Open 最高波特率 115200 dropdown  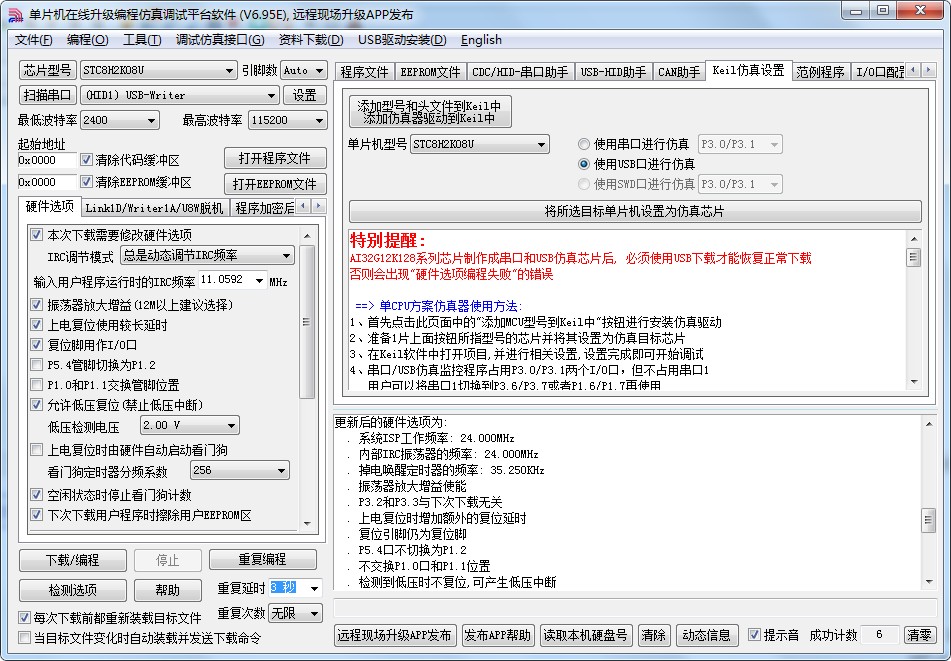[287, 120]
